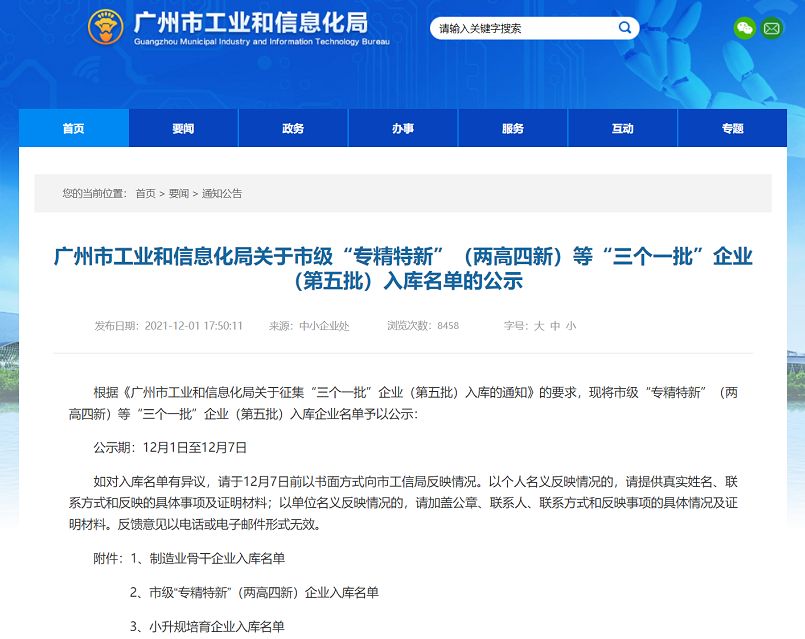Go to 通知公告 in breadcrumb
Image resolution: width=805 pixels, height=639 pixels.
click(222, 193)
